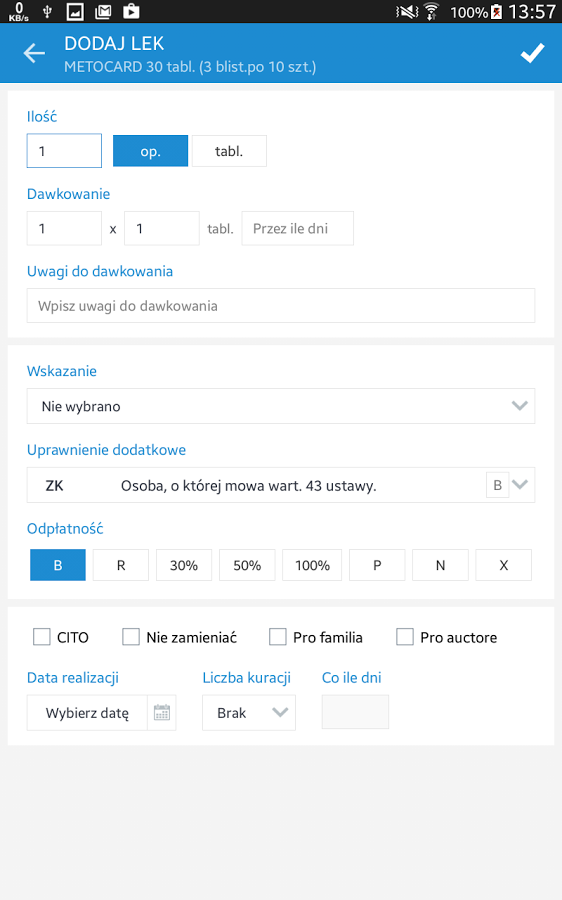Choose 30% payment level
562x900 pixels.
point(184,565)
